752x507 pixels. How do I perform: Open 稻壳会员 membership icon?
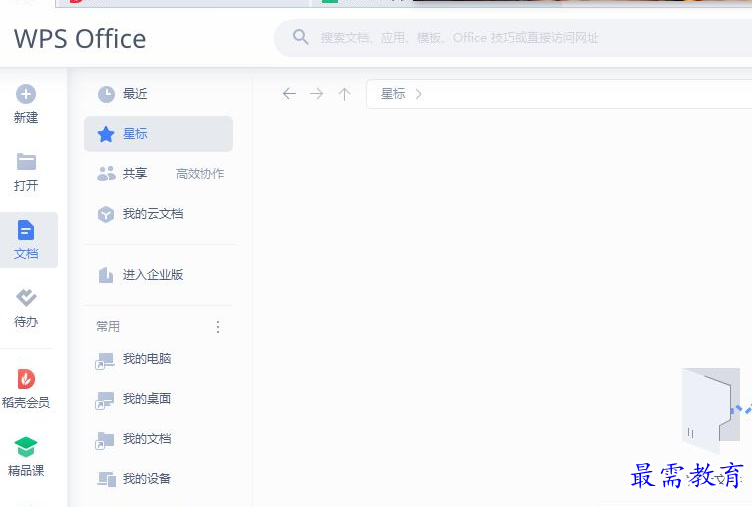pyautogui.click(x=26, y=379)
